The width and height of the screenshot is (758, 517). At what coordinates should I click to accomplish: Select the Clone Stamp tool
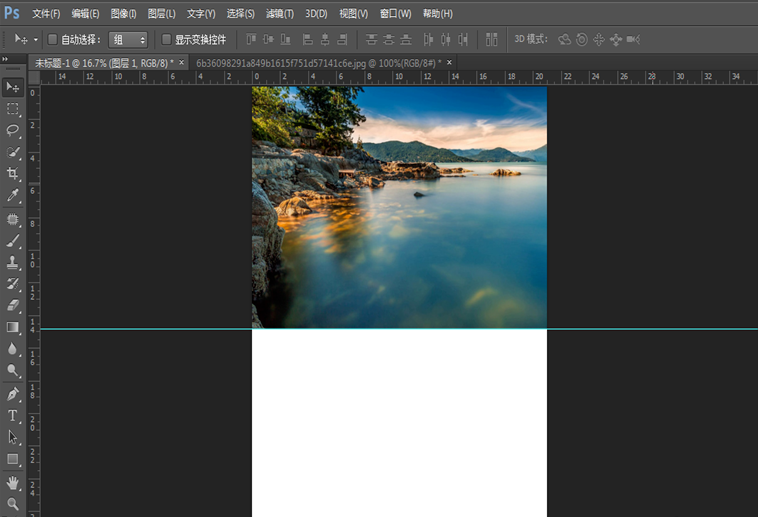13,262
